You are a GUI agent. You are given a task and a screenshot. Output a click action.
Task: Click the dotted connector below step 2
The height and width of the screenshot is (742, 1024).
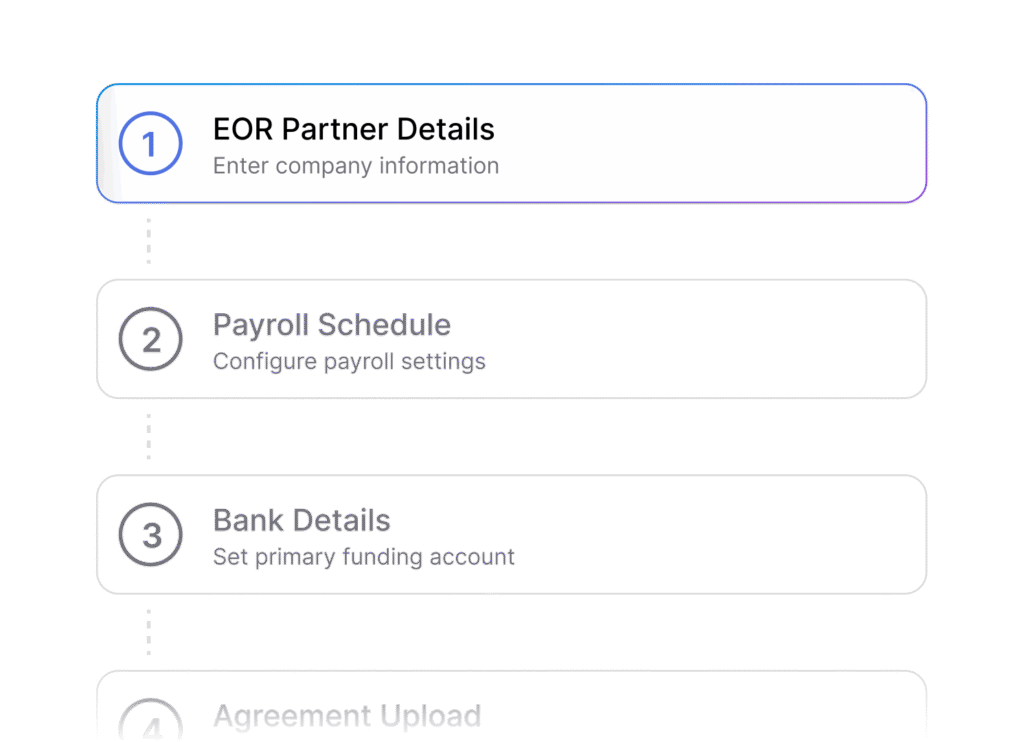(149, 436)
